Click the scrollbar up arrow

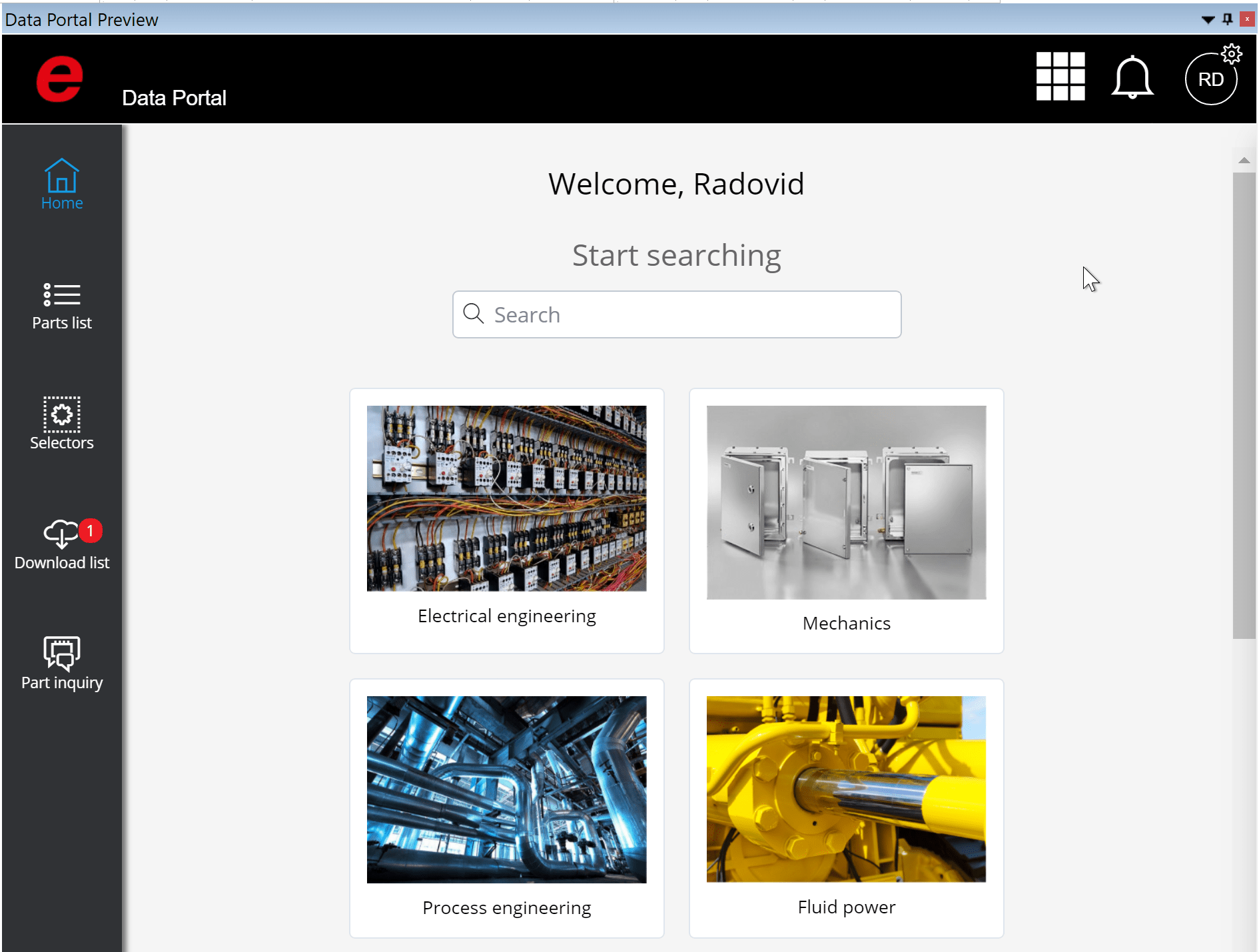point(1244,160)
